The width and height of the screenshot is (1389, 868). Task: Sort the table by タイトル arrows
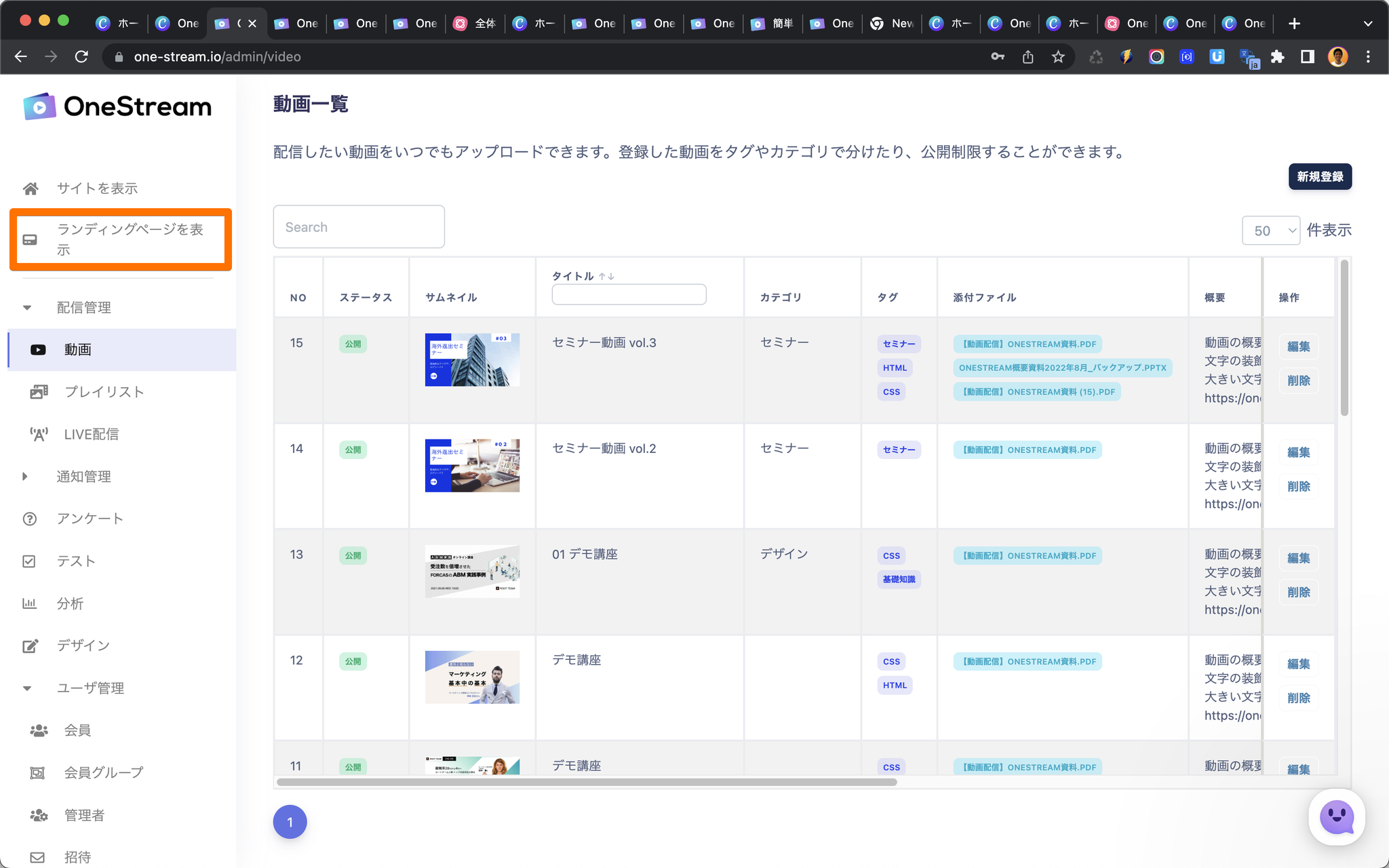[606, 276]
